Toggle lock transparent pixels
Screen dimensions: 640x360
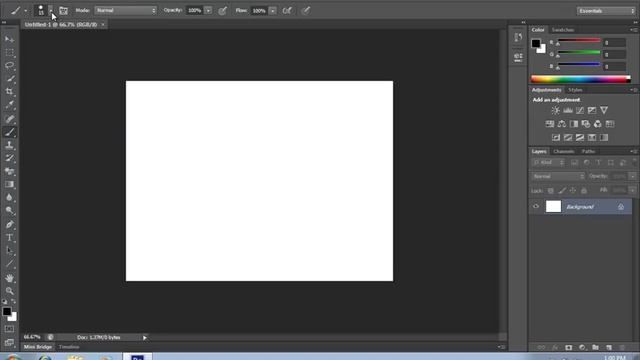pyautogui.click(x=551, y=191)
